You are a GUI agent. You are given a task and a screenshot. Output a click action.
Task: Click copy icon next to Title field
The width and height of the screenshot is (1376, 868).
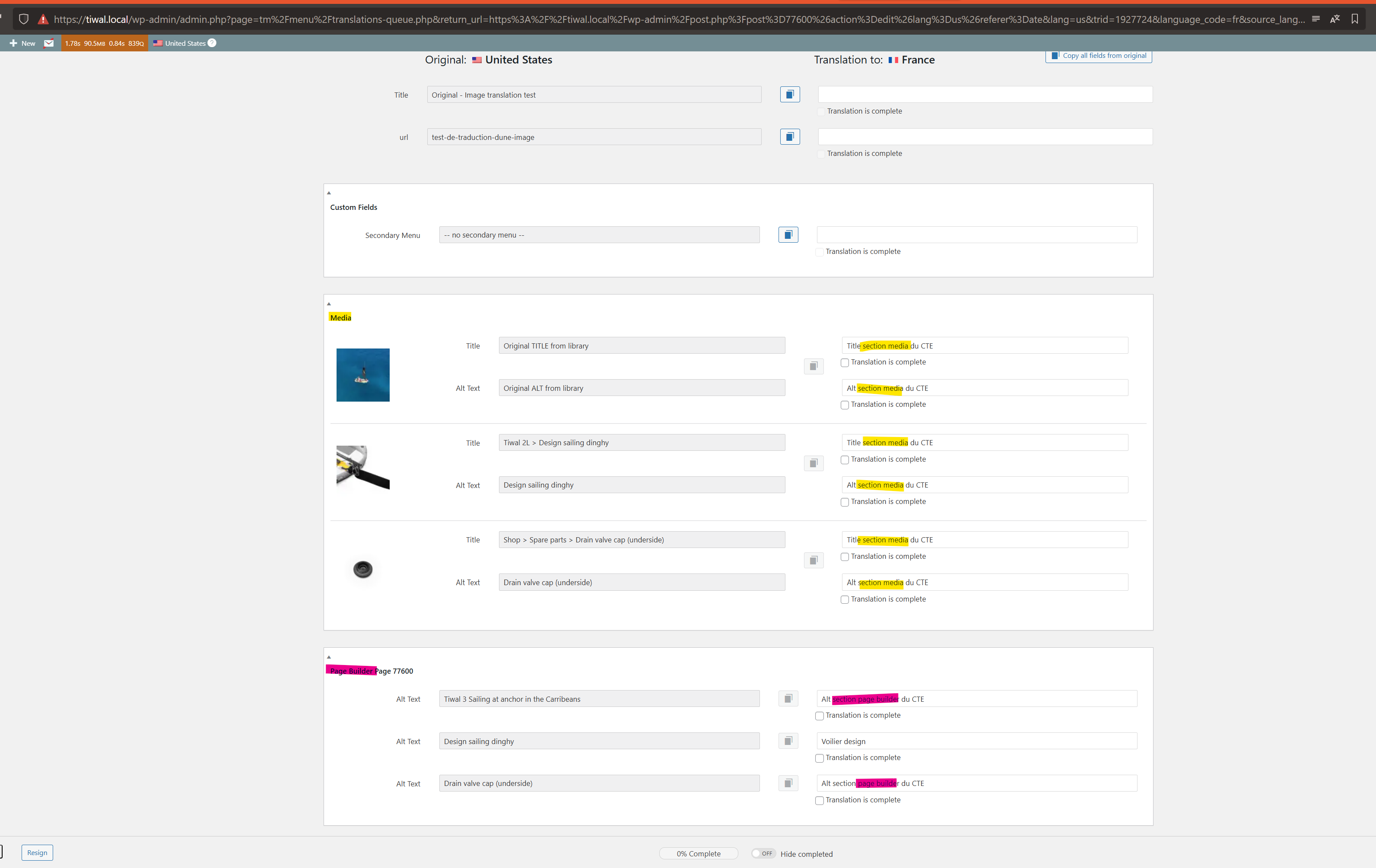tap(790, 94)
